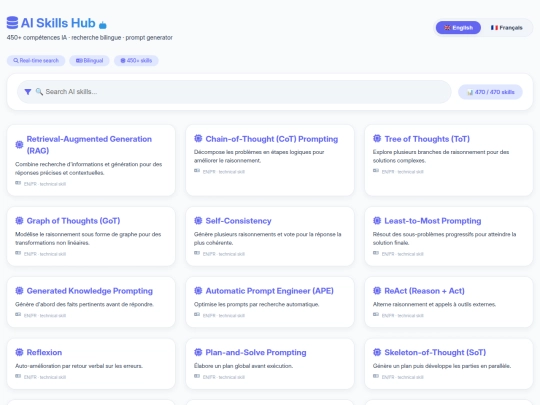
Task: Click the chip icon on Plan-and-Solve Prompting card
Action: point(198,352)
